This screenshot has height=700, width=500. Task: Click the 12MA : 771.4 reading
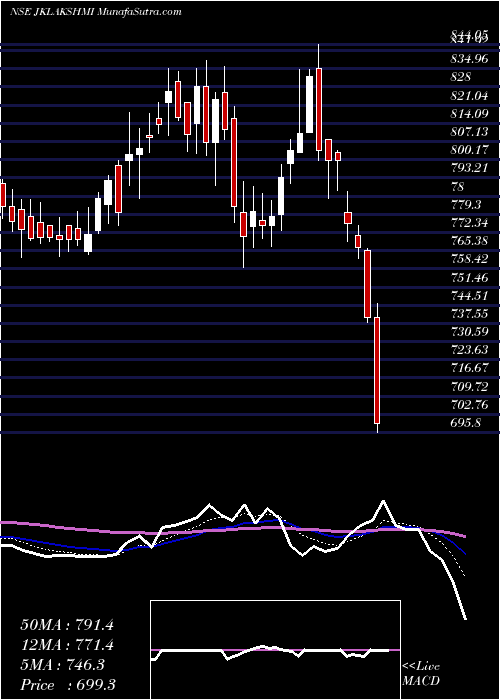(x=67, y=645)
